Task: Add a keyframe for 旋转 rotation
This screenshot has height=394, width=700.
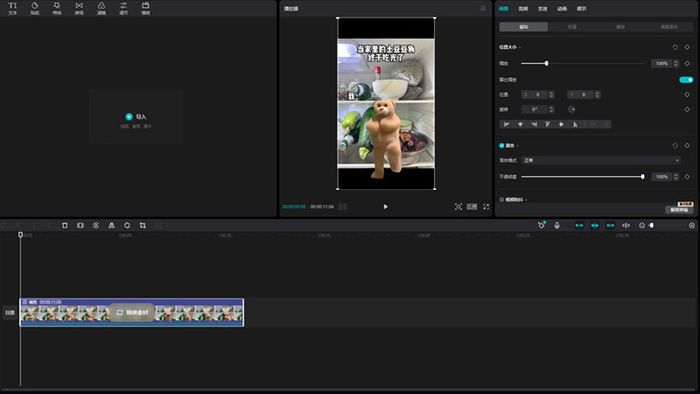Action: pyautogui.click(x=687, y=109)
